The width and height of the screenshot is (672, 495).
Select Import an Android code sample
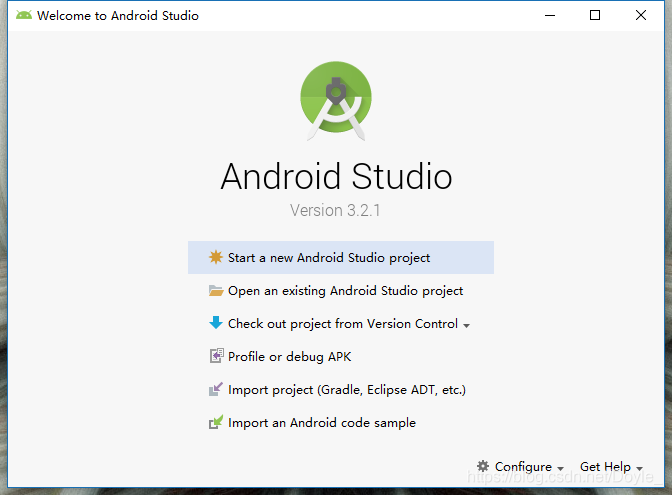click(341, 423)
